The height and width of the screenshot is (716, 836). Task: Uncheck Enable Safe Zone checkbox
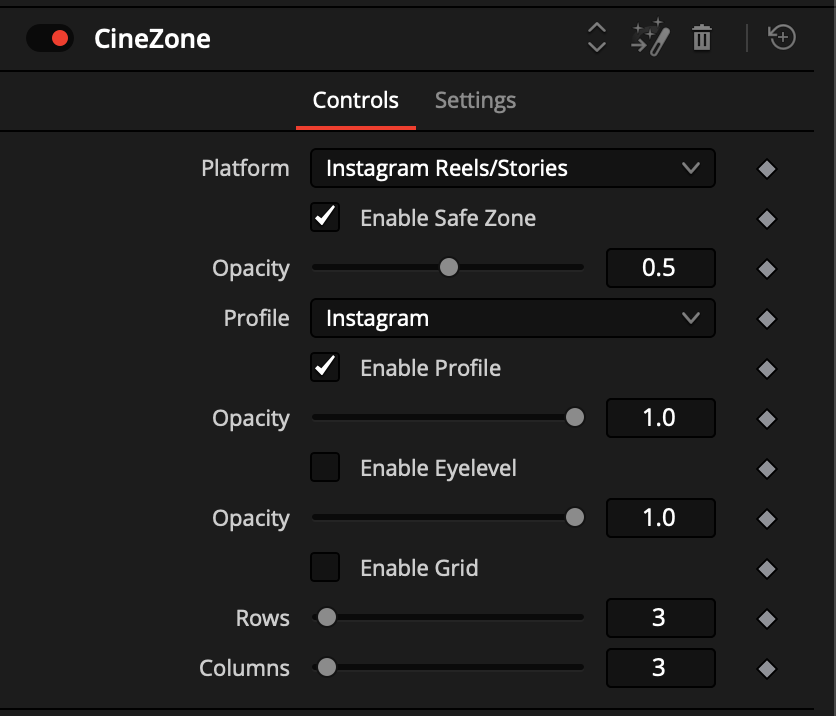tap(325, 218)
